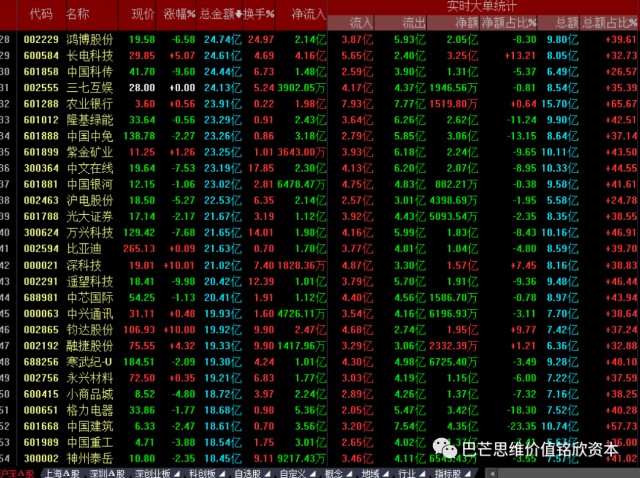Select the 中国银河 stock row

(320, 185)
